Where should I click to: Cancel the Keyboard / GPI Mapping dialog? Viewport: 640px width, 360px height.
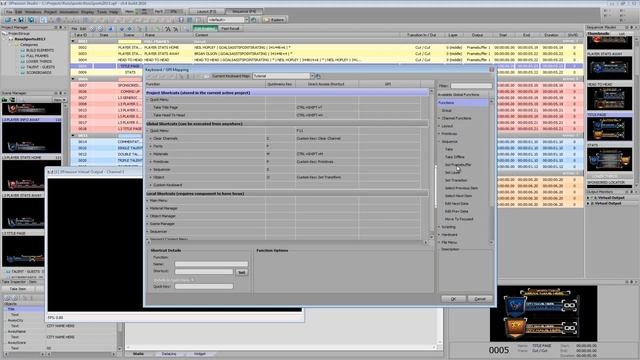click(x=480, y=299)
